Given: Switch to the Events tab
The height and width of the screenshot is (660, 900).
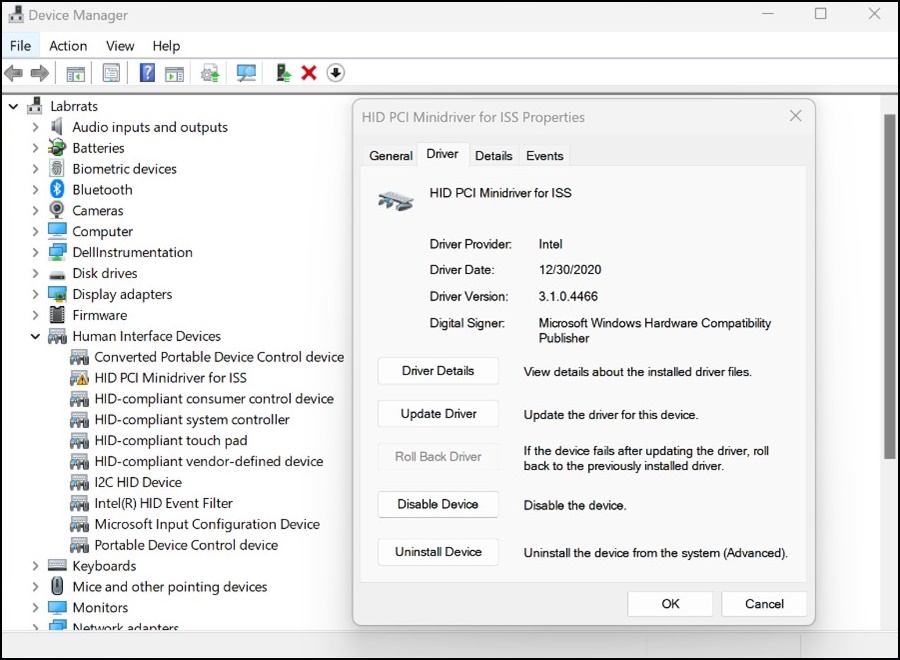Looking at the screenshot, I should (545, 156).
